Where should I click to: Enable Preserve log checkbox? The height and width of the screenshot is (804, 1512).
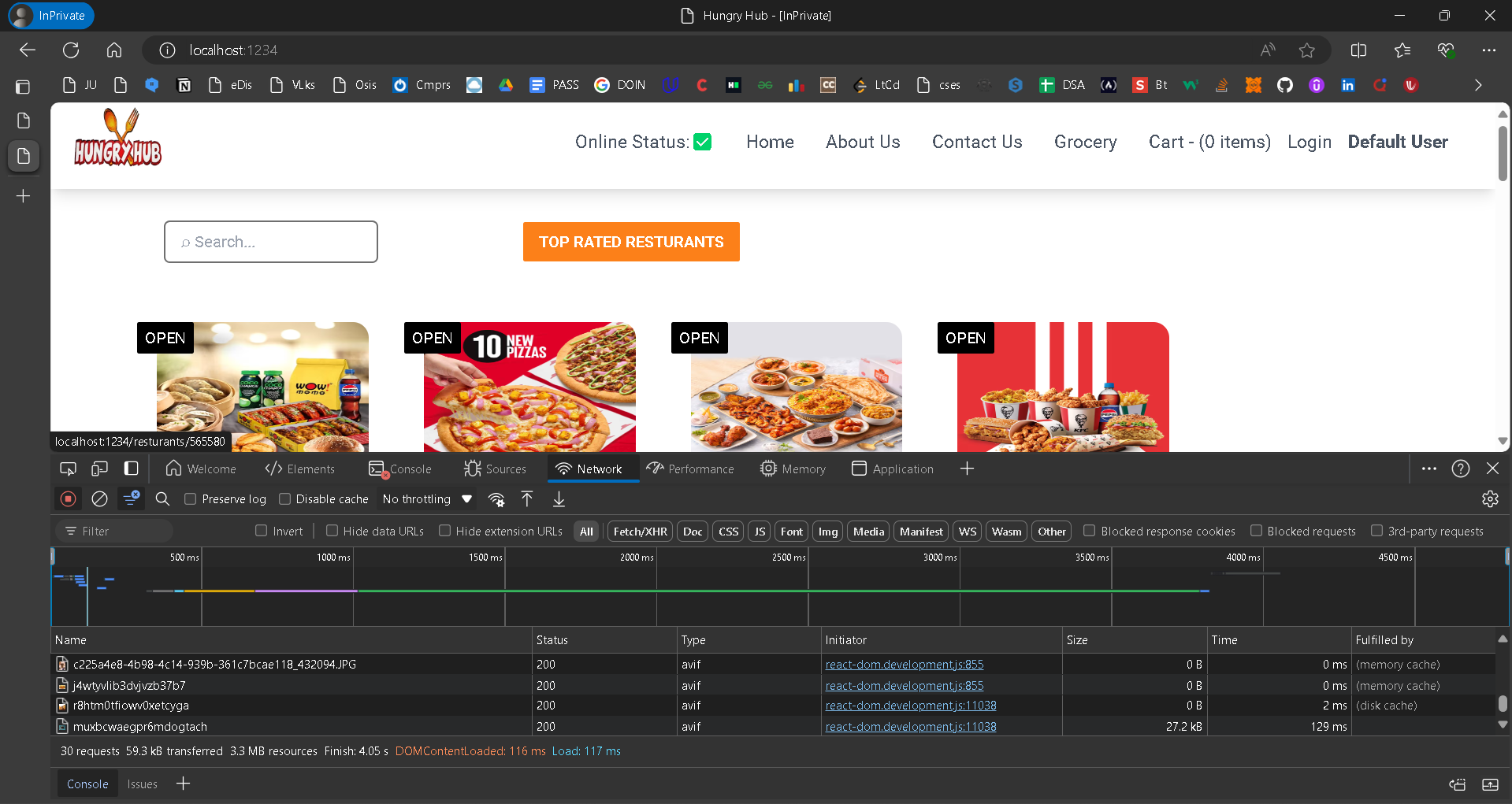click(x=190, y=499)
